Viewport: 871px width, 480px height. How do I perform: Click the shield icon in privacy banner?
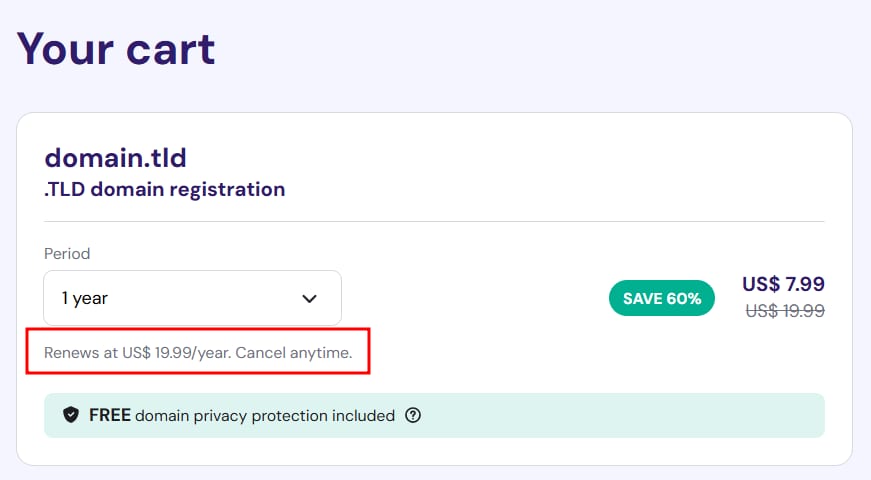pyautogui.click(x=71, y=415)
